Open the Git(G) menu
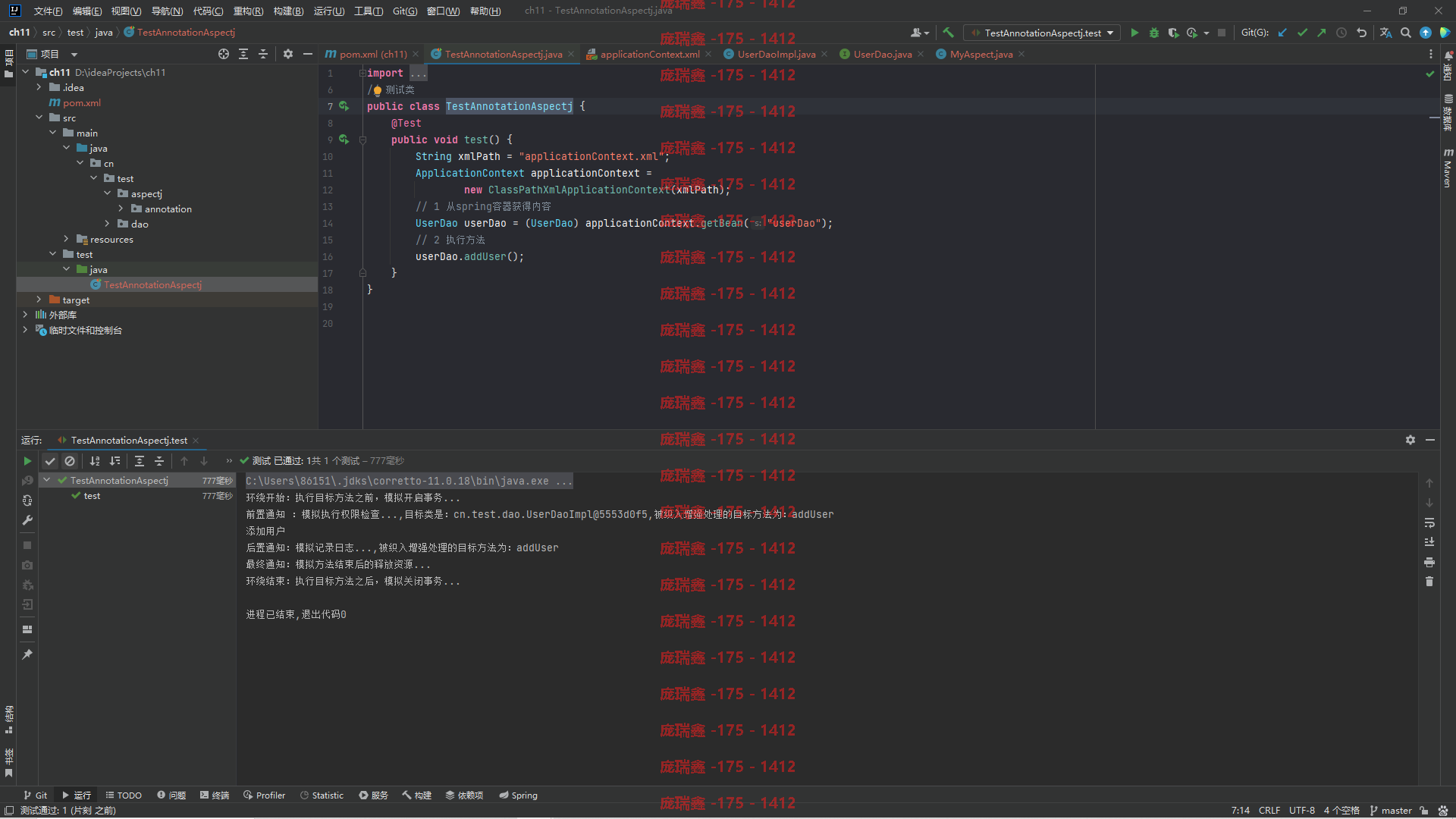 coord(405,11)
